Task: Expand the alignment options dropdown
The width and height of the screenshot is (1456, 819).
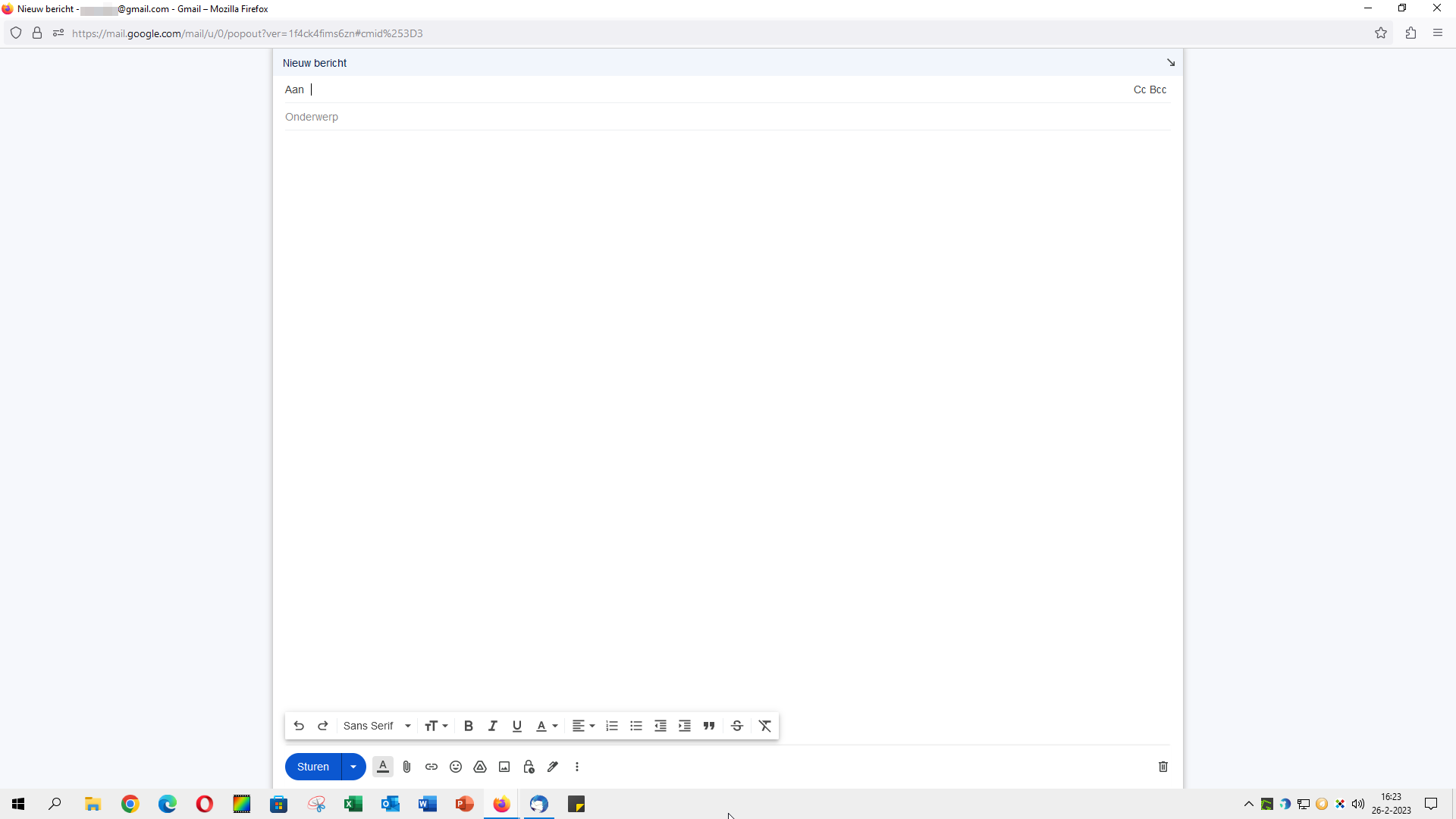Action: tap(591, 726)
